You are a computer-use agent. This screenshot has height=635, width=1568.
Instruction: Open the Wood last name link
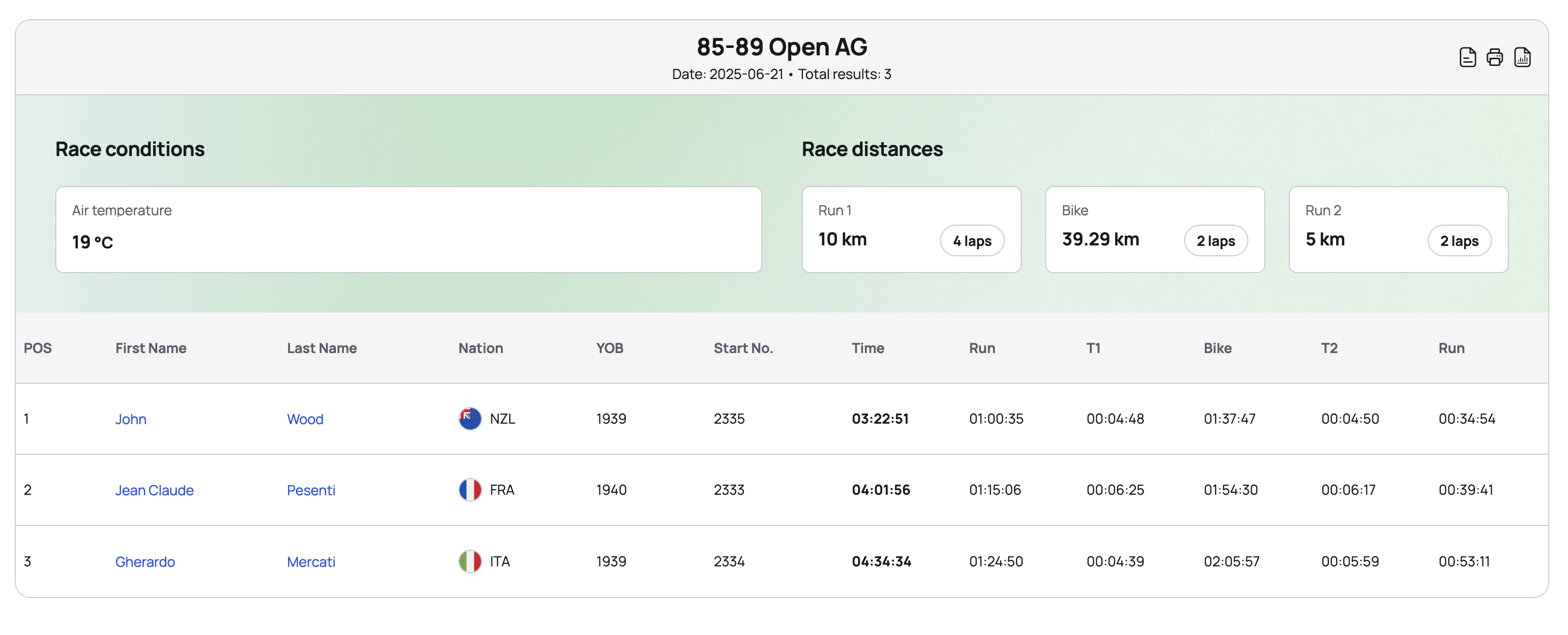click(x=305, y=419)
